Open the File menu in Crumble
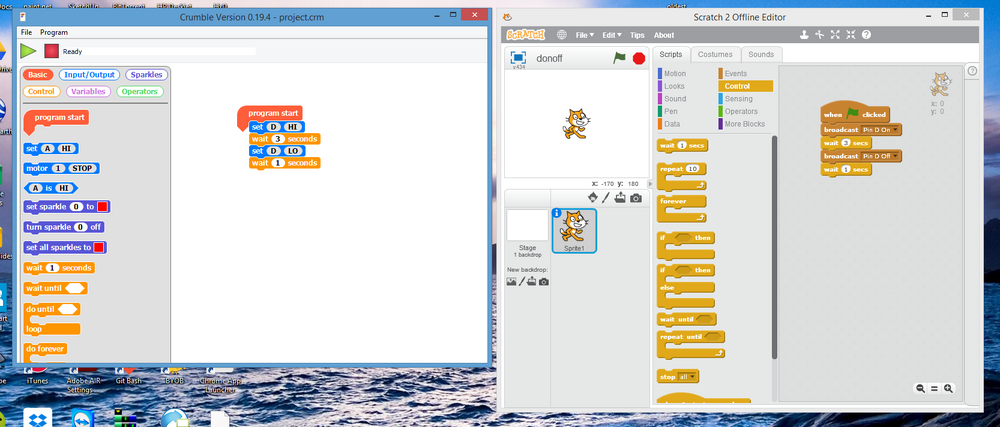This screenshot has height=427, width=1000. [x=26, y=32]
